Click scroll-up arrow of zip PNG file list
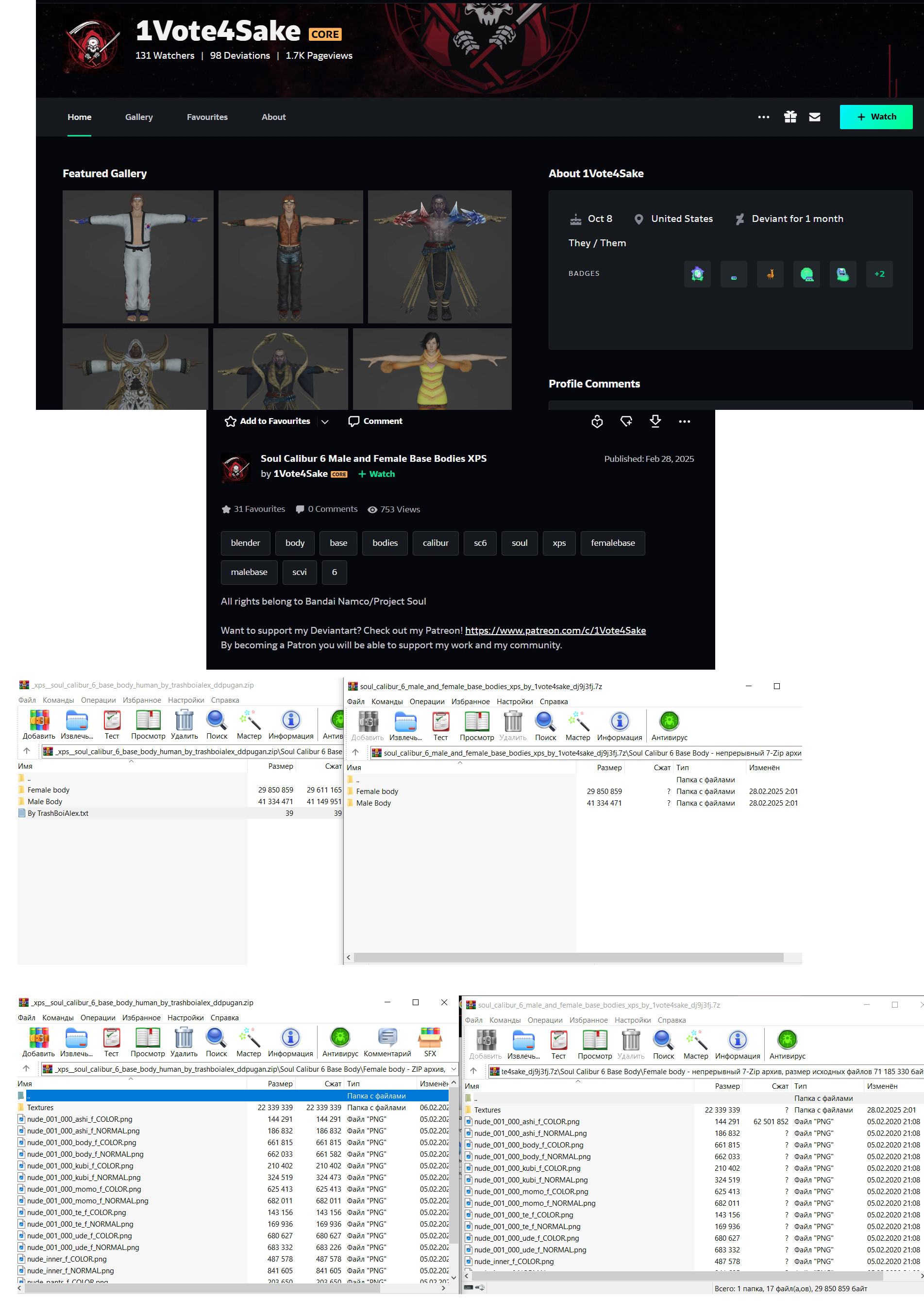924x1316 pixels. [x=454, y=1083]
